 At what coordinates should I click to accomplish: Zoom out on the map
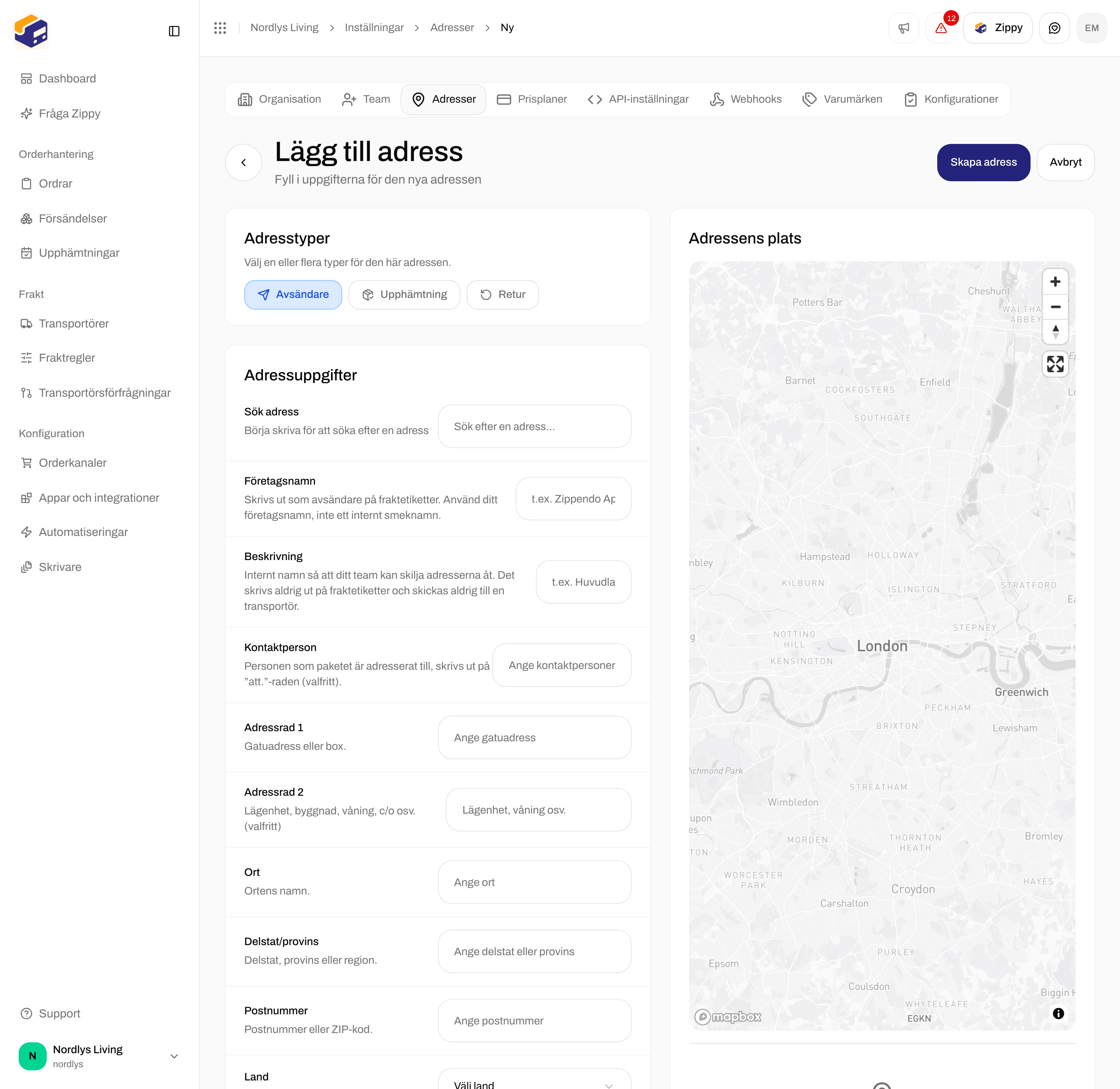coord(1055,306)
